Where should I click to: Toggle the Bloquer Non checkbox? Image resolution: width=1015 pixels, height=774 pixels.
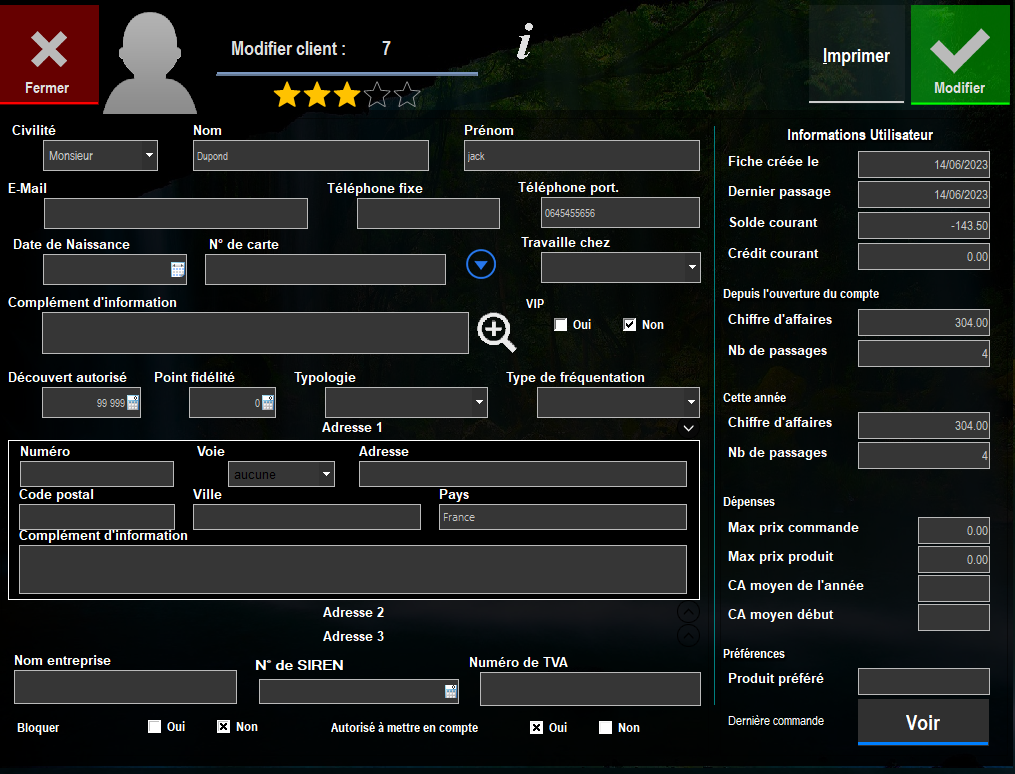pyautogui.click(x=223, y=727)
